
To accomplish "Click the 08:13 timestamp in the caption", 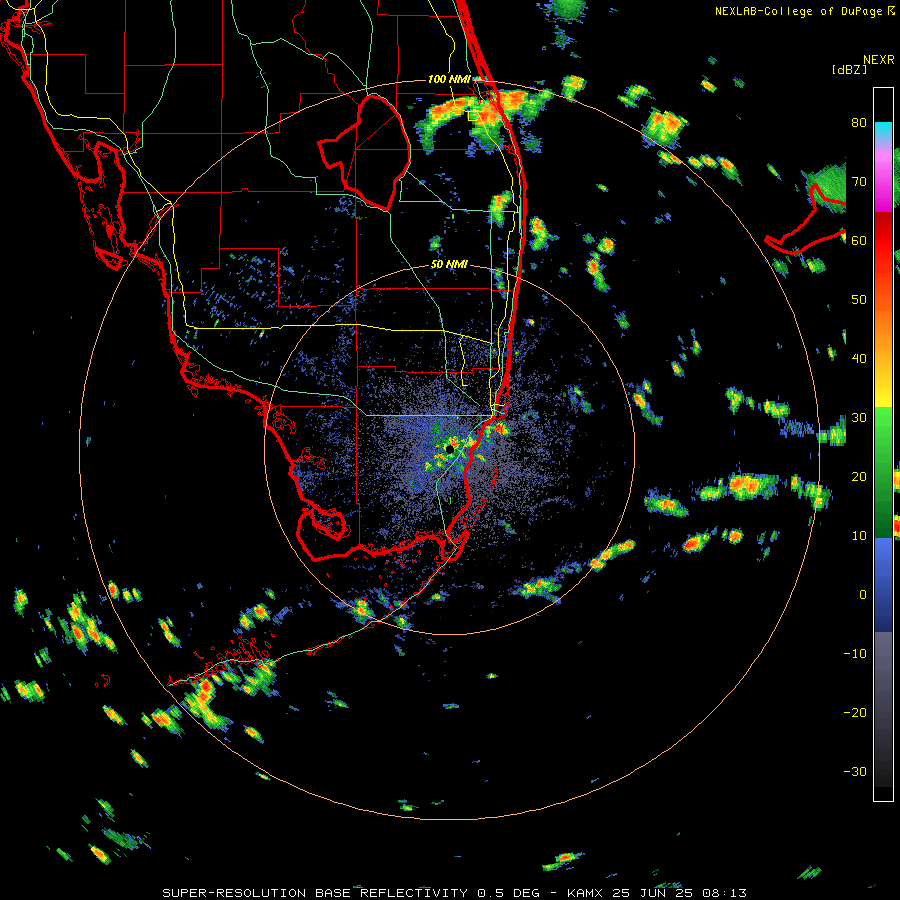I will (726, 893).
